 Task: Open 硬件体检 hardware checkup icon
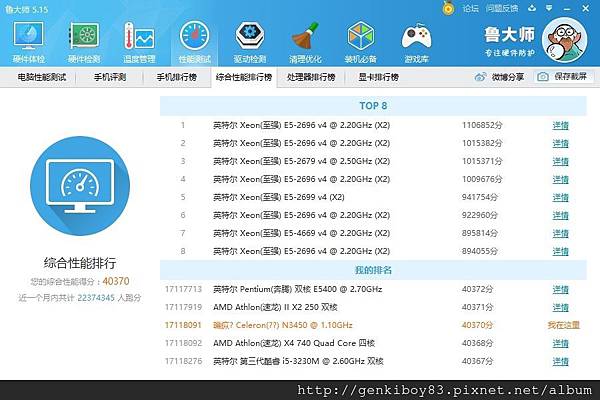(28, 42)
